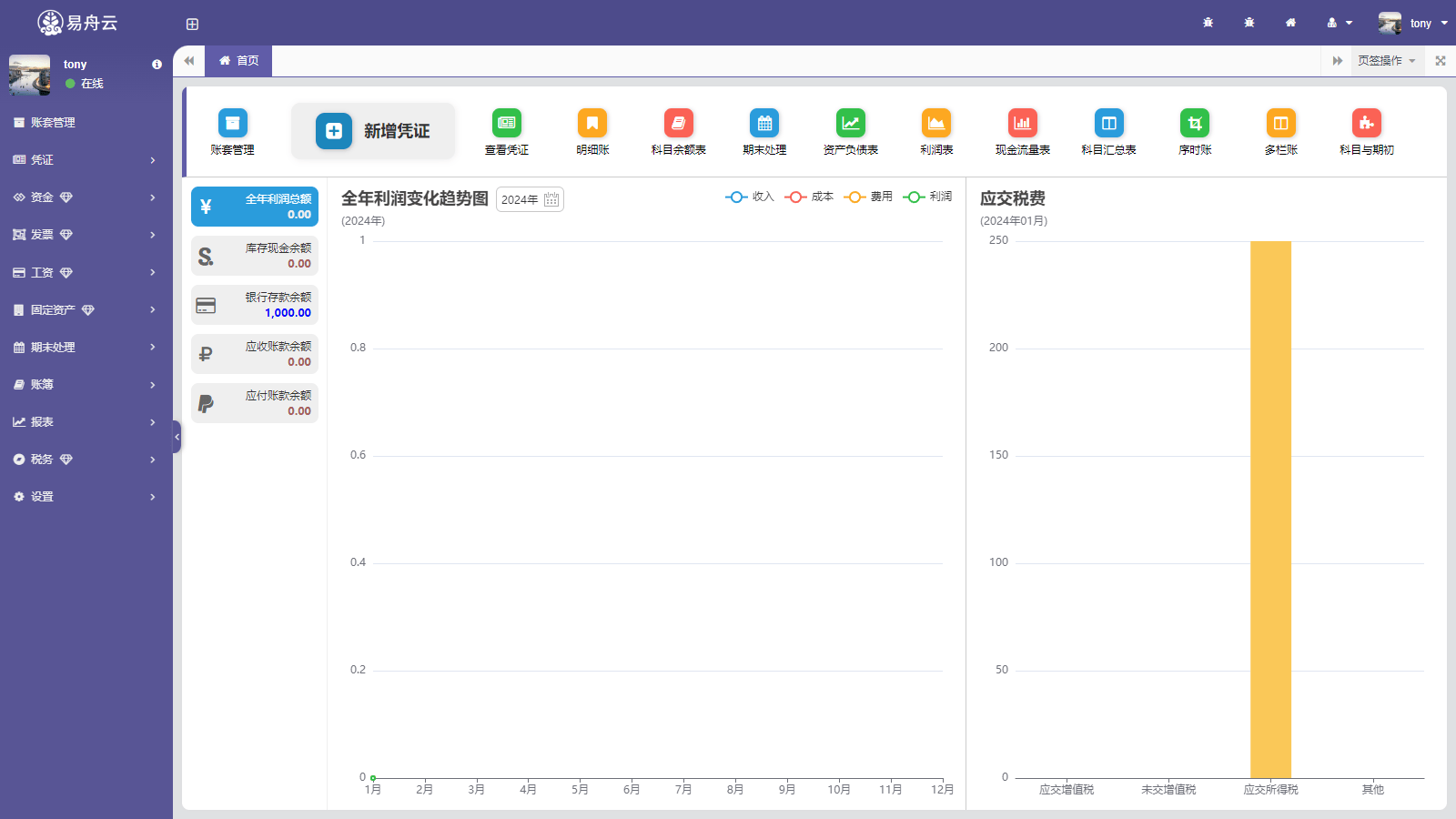
Task: Open the 利润表 icon
Action: pos(935,124)
